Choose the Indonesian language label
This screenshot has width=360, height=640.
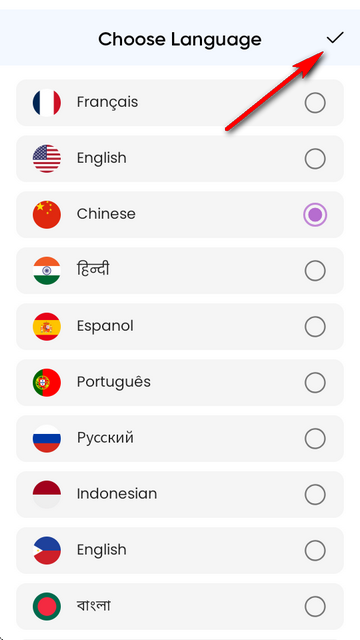point(117,494)
